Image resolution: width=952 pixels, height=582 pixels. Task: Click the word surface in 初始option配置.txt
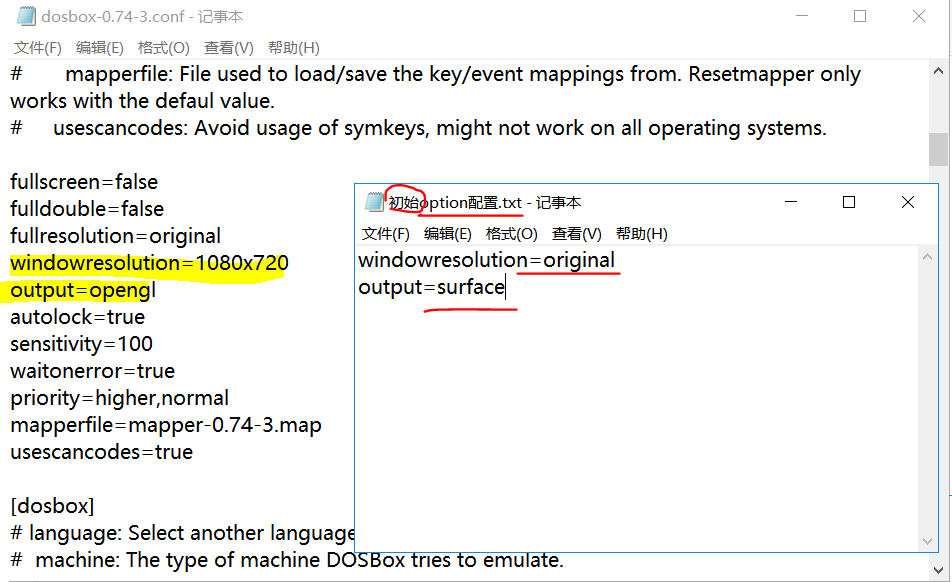[x=470, y=287]
